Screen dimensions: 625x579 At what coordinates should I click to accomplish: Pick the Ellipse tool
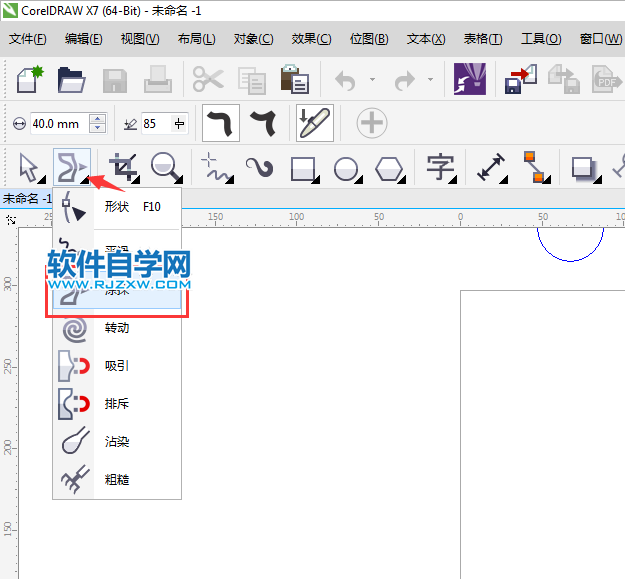346,167
